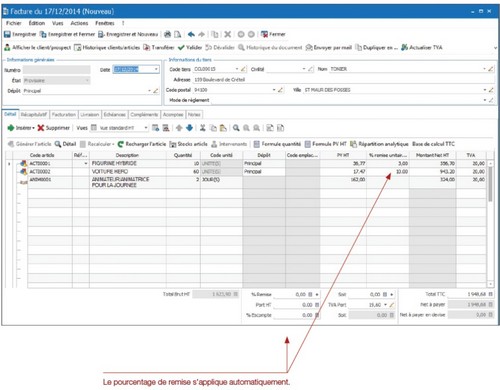Click Envoyer par mail
Viewport: 500px width, 390px height.
pos(329,48)
